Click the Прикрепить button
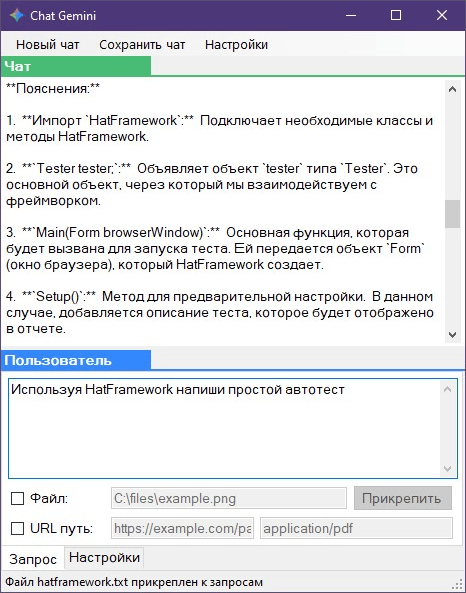The width and height of the screenshot is (466, 593). click(x=403, y=498)
